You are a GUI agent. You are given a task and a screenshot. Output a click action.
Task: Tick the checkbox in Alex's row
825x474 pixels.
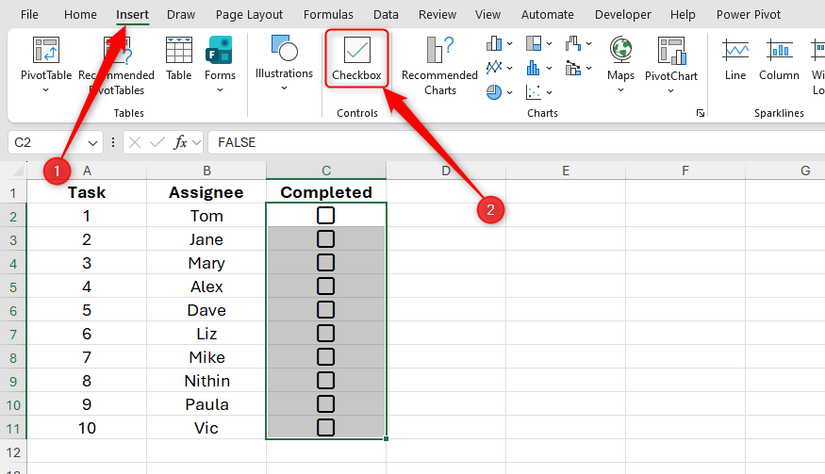[326, 286]
